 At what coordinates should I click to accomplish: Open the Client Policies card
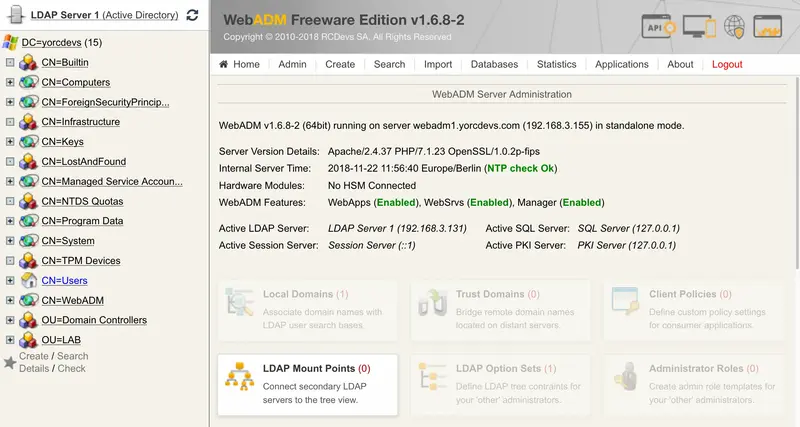click(x=693, y=310)
